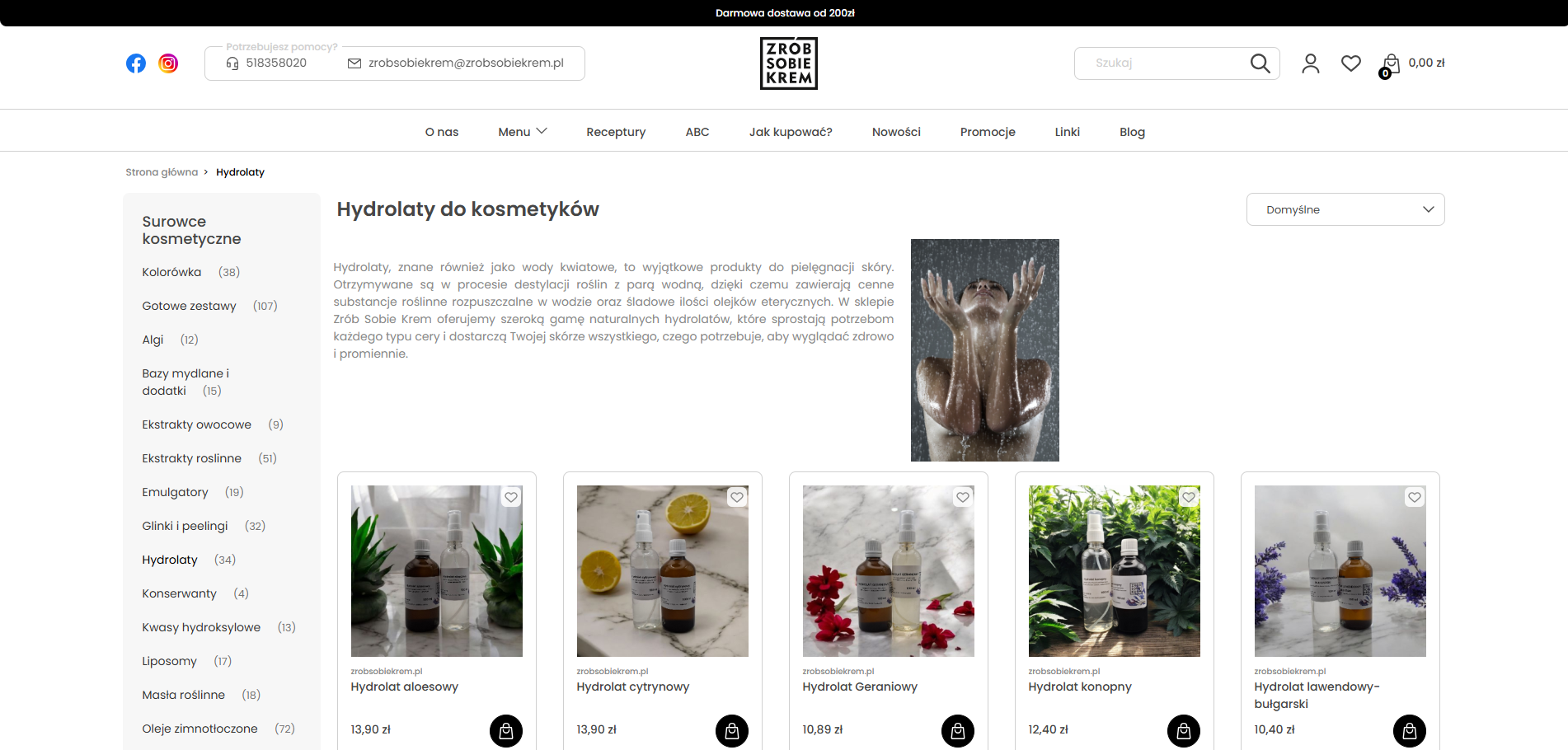
Task: Open the Receptury menu item
Action: [x=616, y=132]
